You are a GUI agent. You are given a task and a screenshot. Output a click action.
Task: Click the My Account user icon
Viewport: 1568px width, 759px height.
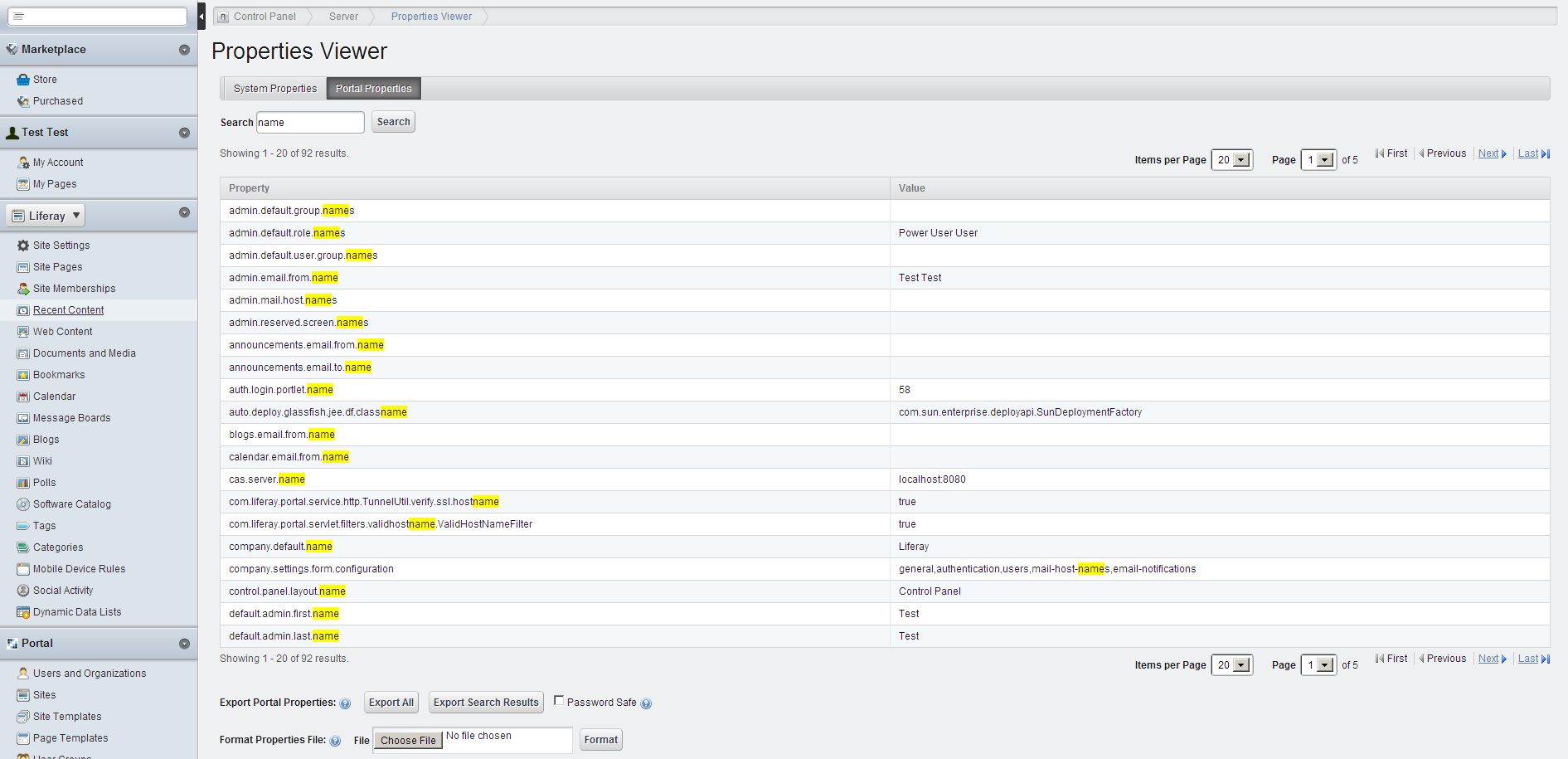[x=23, y=163]
